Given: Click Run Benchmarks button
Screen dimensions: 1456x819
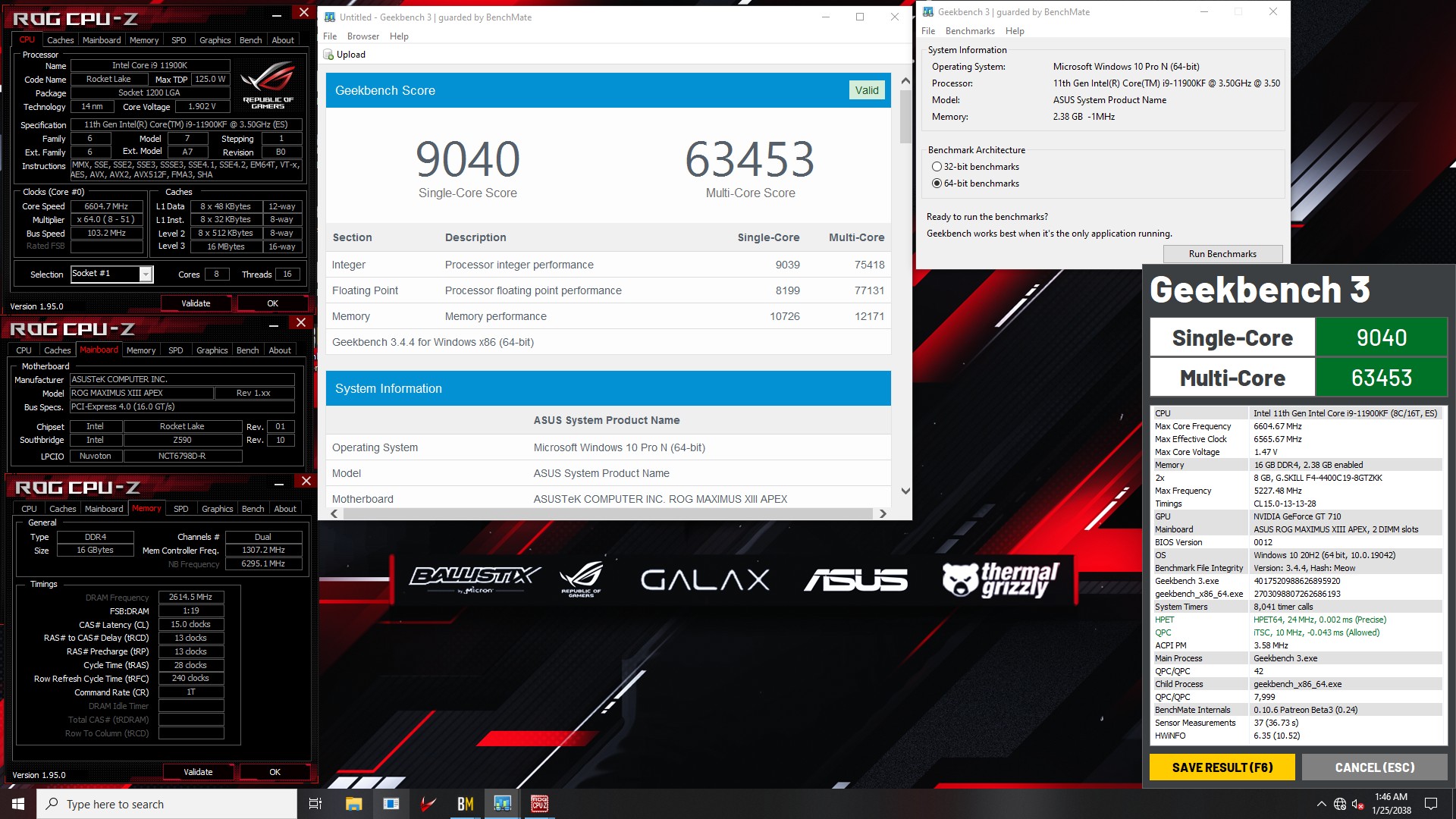Looking at the screenshot, I should (x=1222, y=254).
